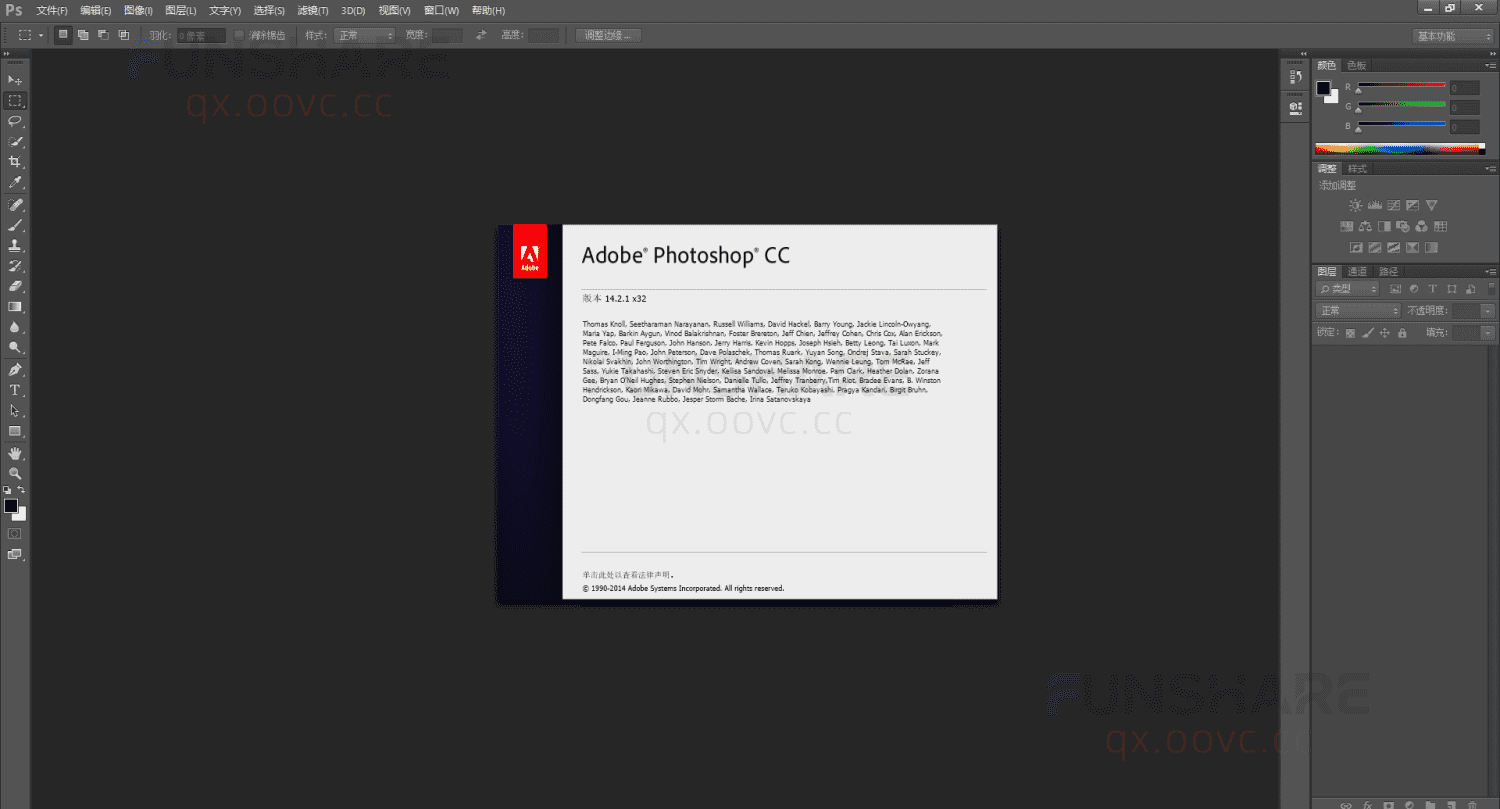Select the Rectangle shape tool
This screenshot has height=809, width=1500.
[x=15, y=431]
